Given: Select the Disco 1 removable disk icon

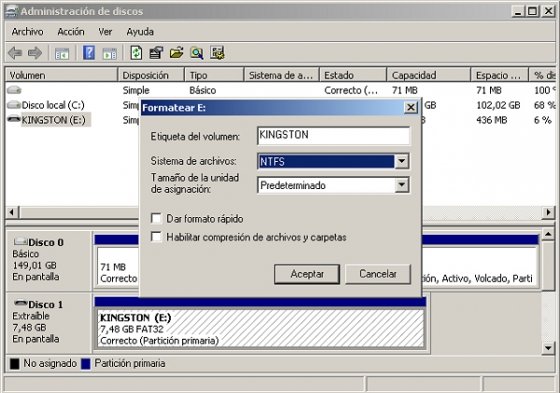Looking at the screenshot, I should (x=20, y=303).
